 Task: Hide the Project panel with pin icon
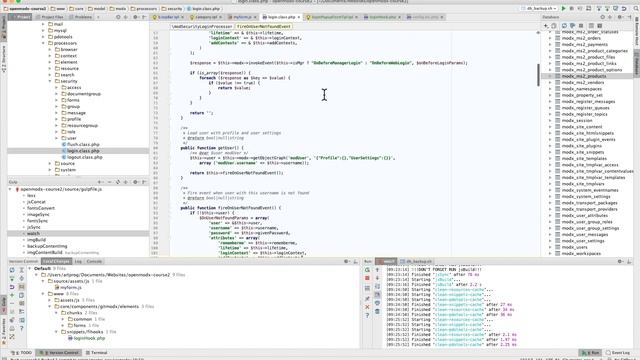tap(144, 17)
